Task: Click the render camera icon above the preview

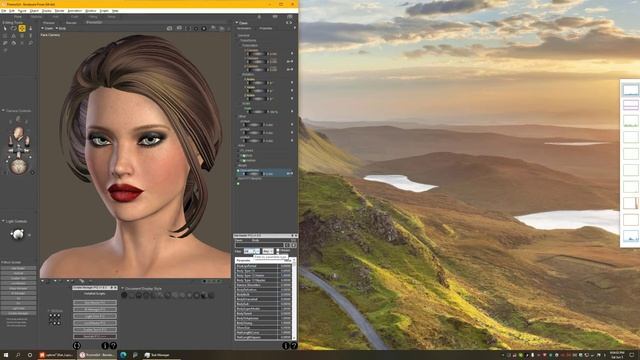Action: coord(169,28)
